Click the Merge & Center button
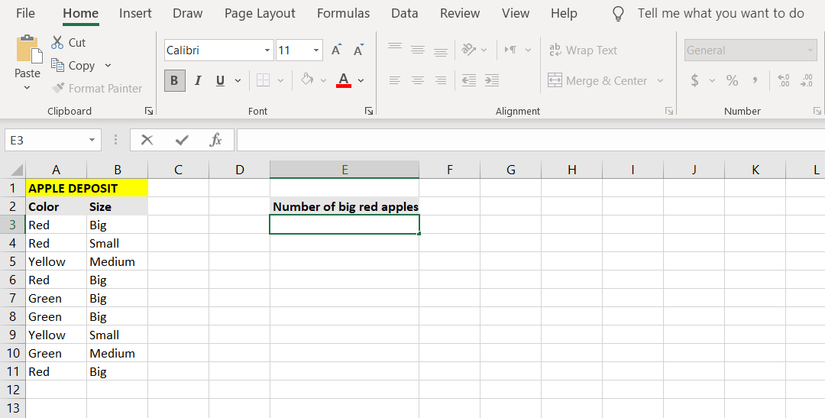825x418 pixels. click(x=597, y=81)
